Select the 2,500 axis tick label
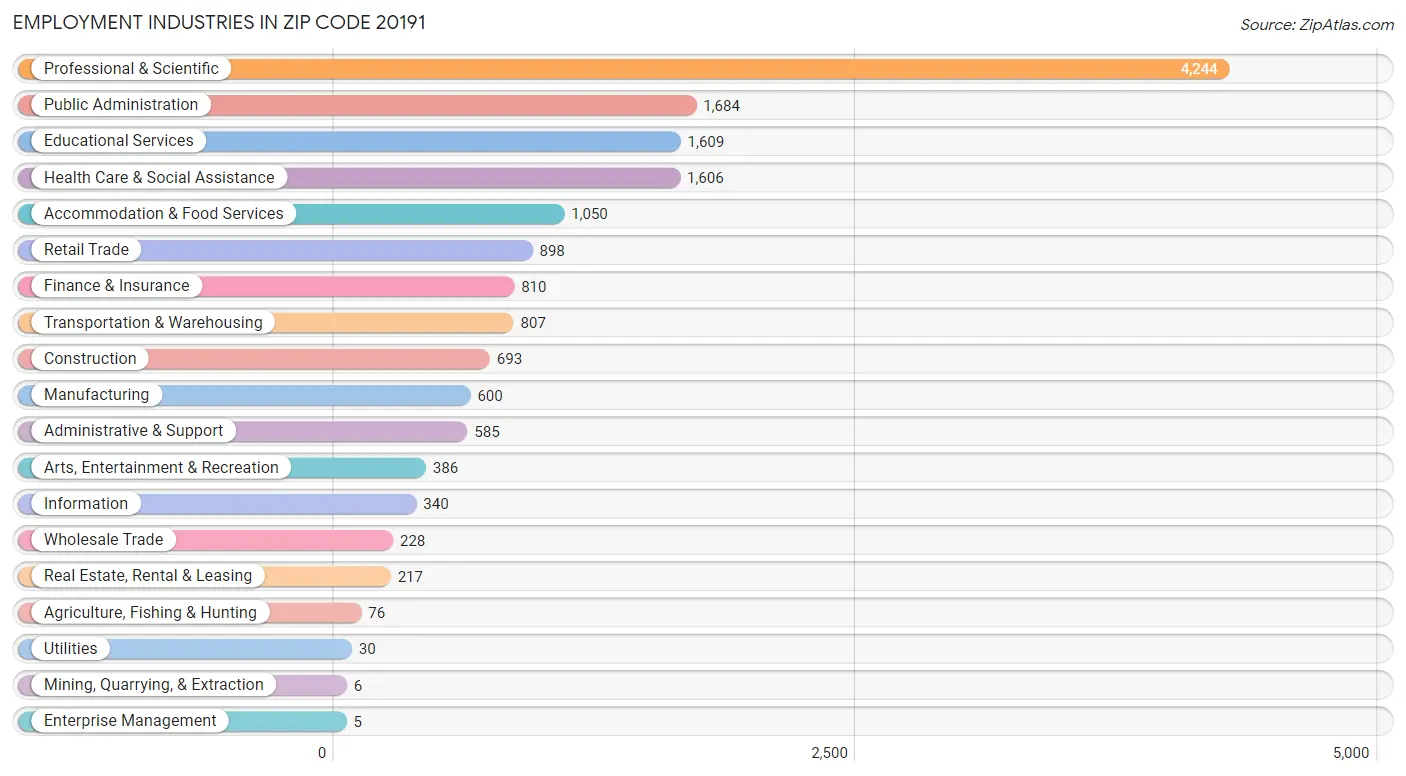 [x=829, y=753]
